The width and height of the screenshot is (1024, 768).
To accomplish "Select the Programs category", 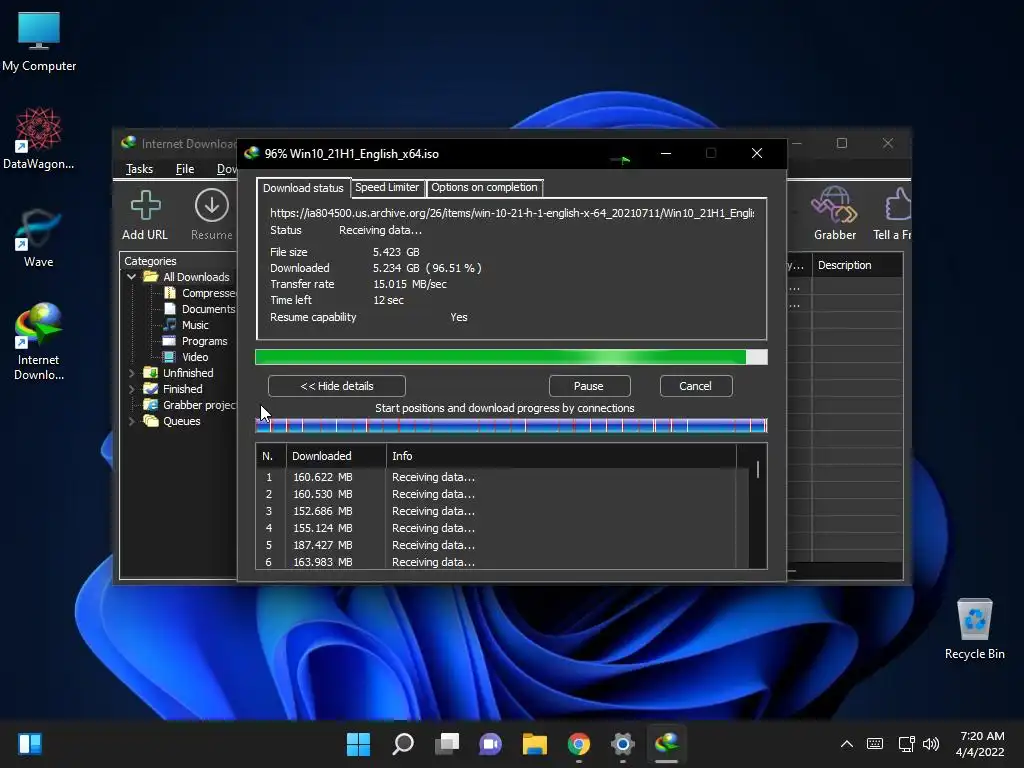I will tap(195, 341).
